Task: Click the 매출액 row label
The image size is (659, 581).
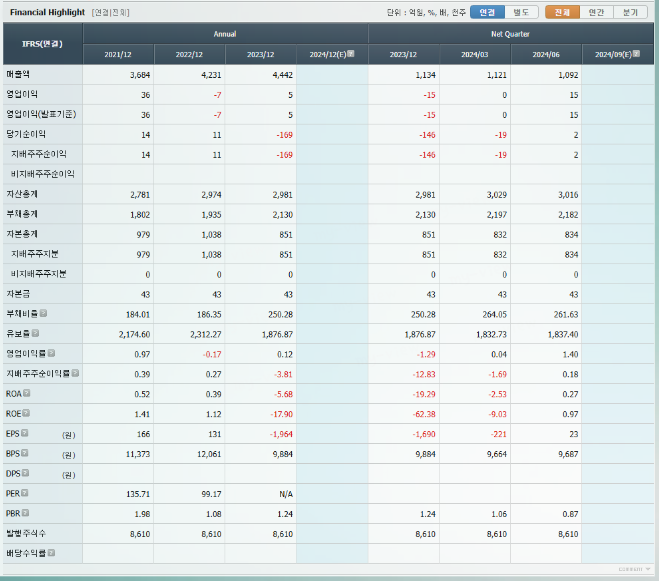Action: (18, 74)
